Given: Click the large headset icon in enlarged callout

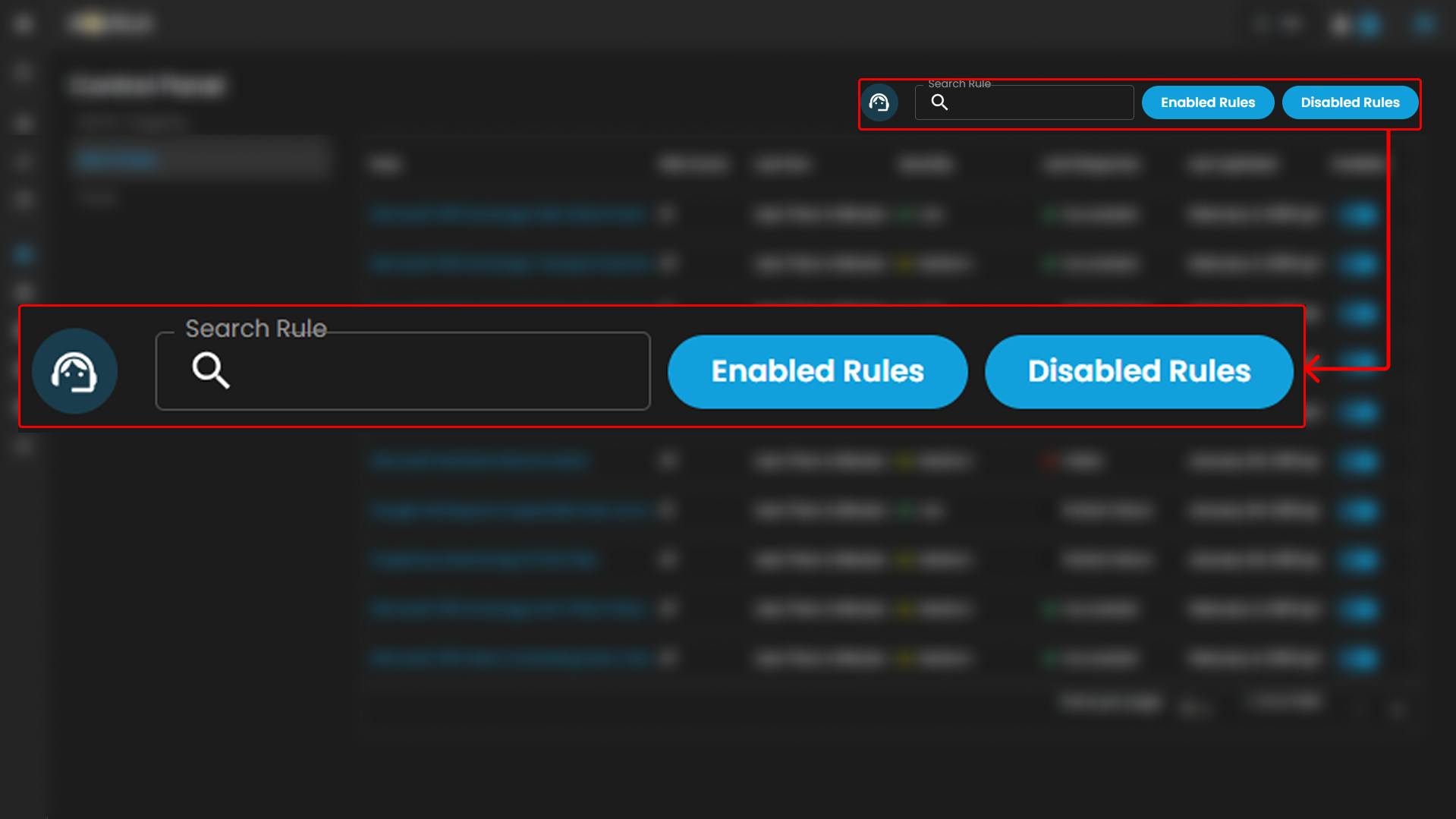Looking at the screenshot, I should pyautogui.click(x=74, y=371).
